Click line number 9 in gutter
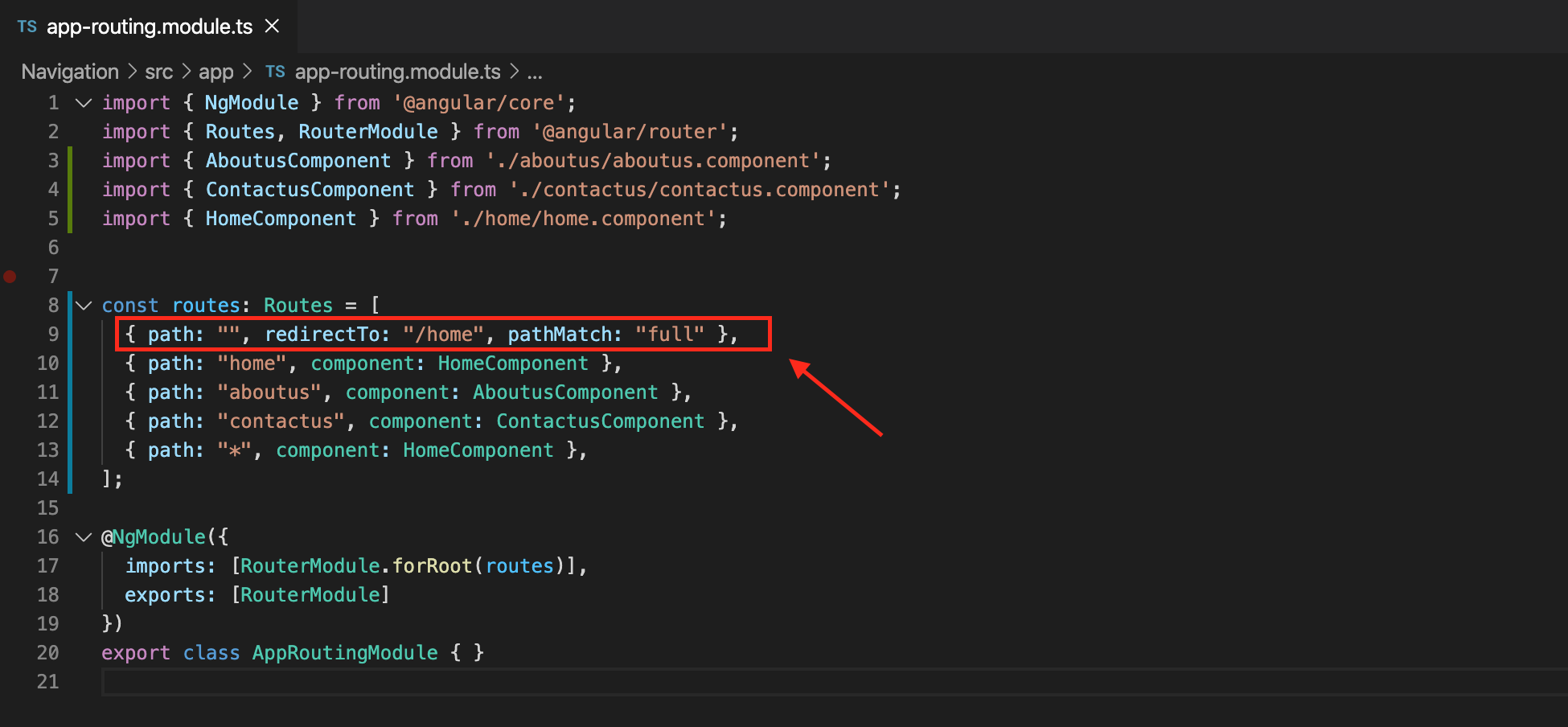 point(53,335)
